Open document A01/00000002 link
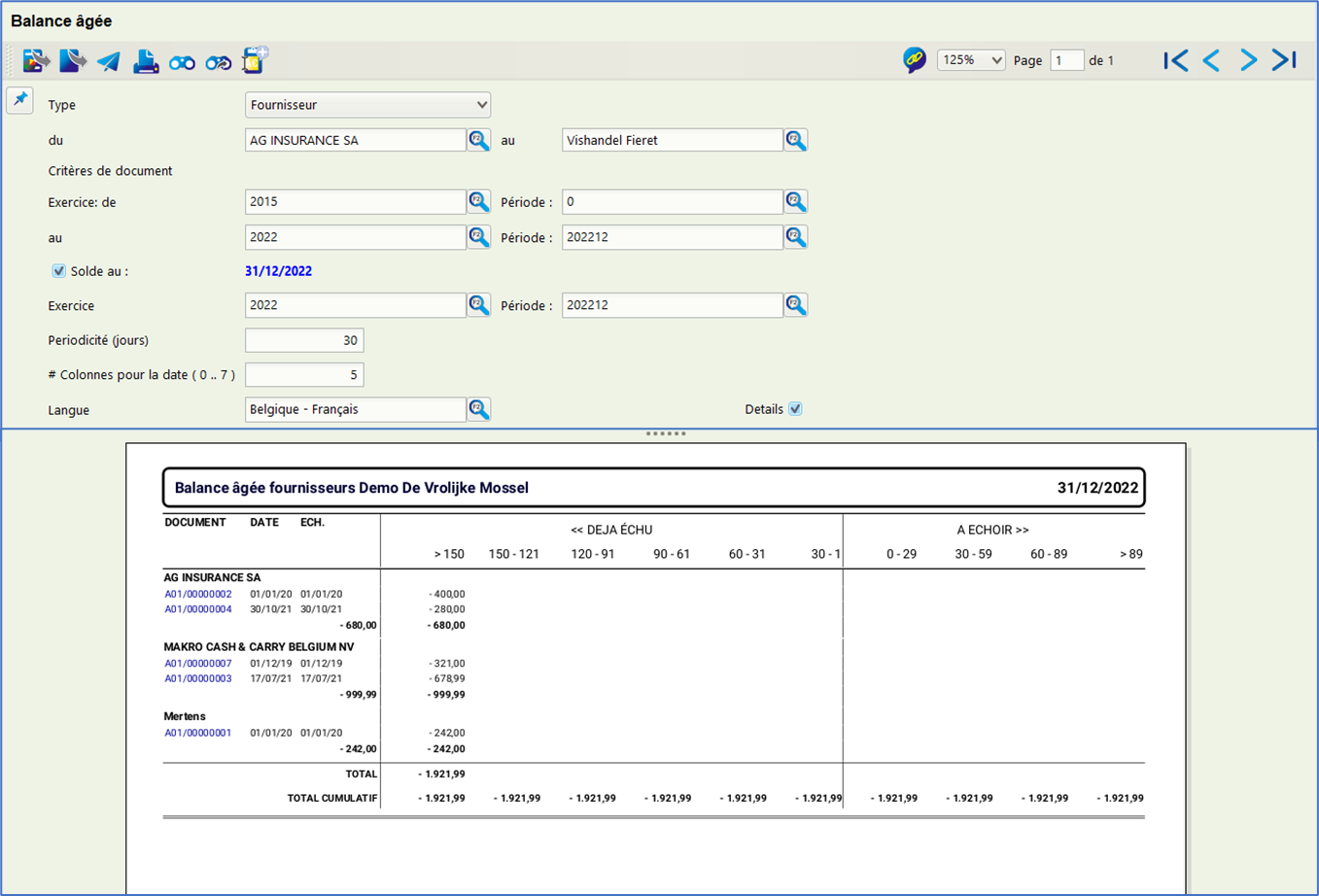The height and width of the screenshot is (896, 1319). (198, 594)
